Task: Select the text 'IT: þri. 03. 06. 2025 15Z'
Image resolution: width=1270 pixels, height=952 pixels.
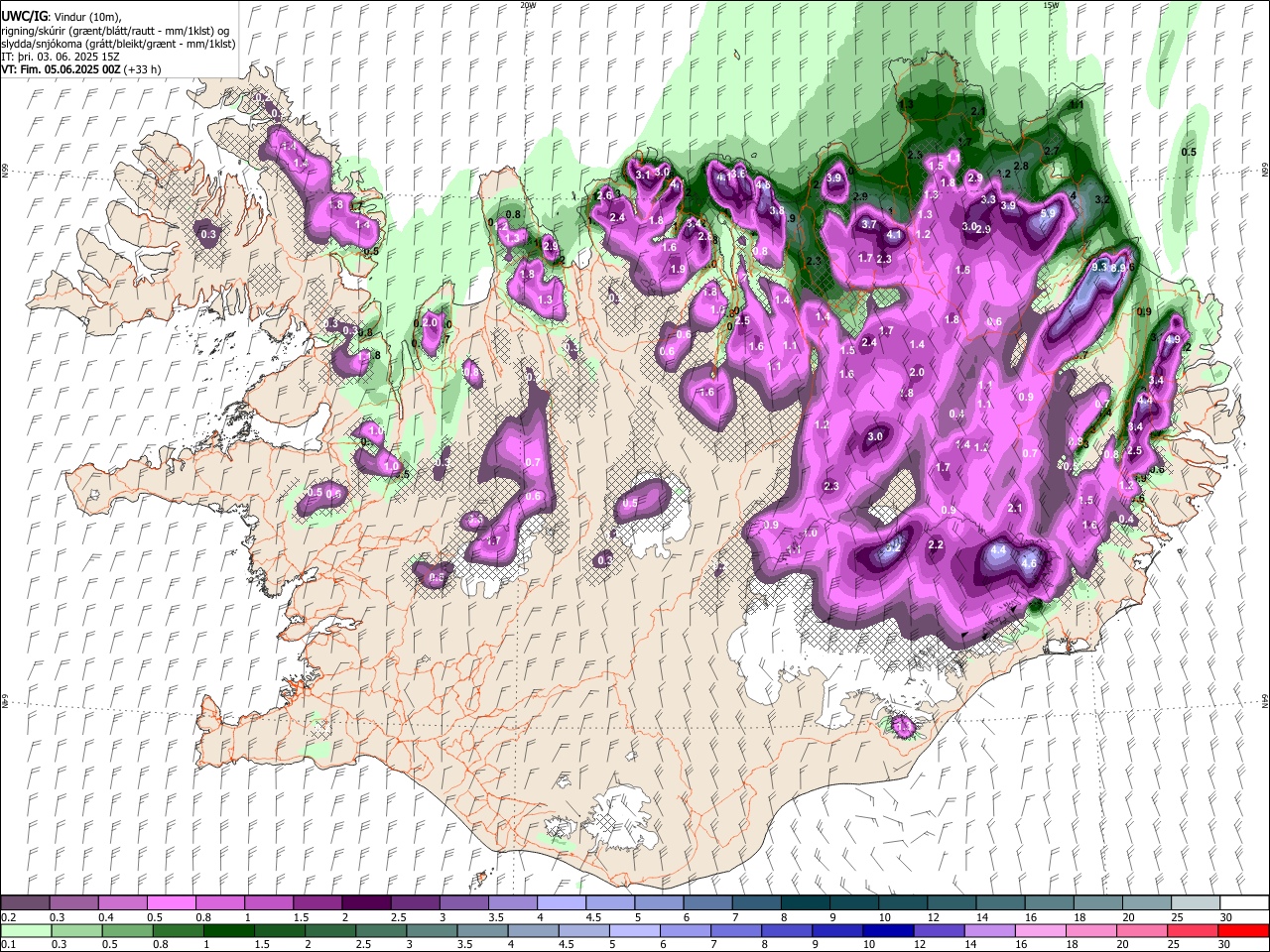Action: coord(61,58)
